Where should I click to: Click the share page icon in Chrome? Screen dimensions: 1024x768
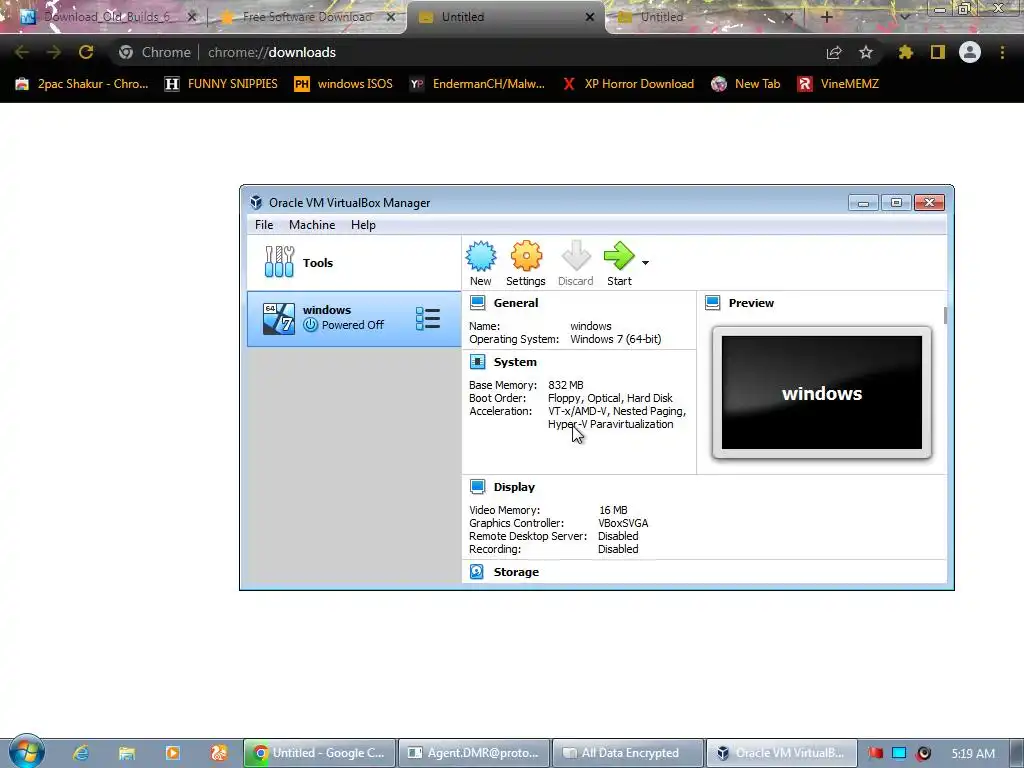coord(834,52)
